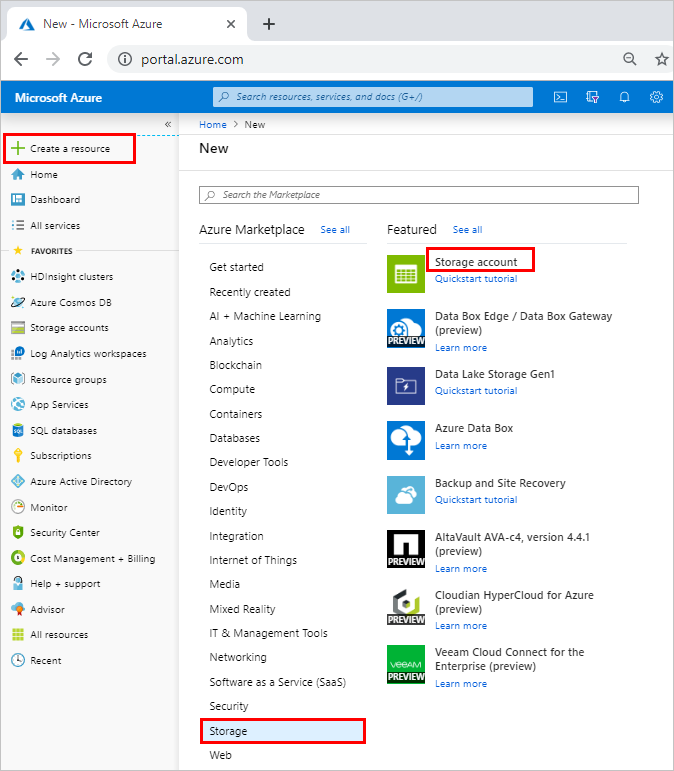Click the Search resources, services, and docs box

(x=373, y=97)
